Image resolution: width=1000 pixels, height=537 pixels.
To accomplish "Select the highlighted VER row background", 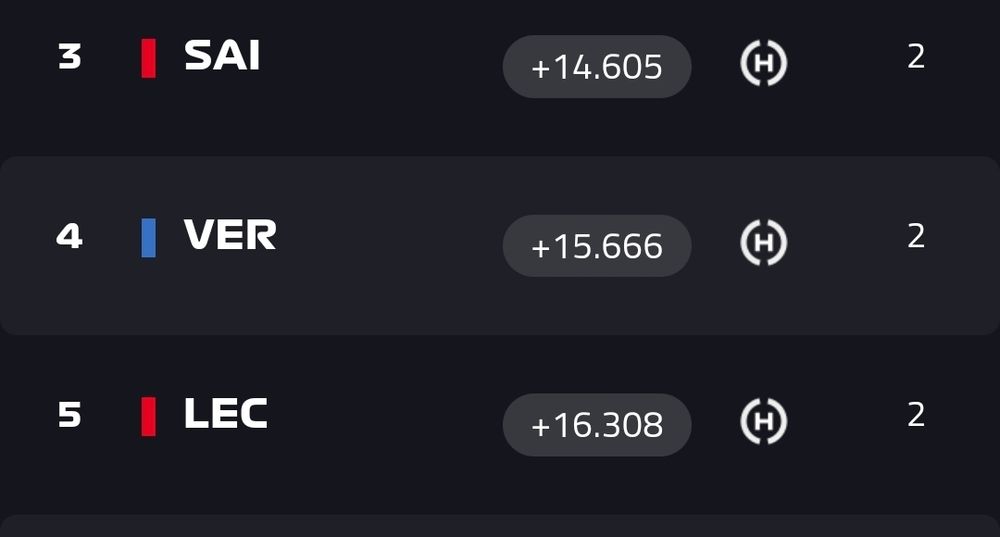I will [x=500, y=246].
